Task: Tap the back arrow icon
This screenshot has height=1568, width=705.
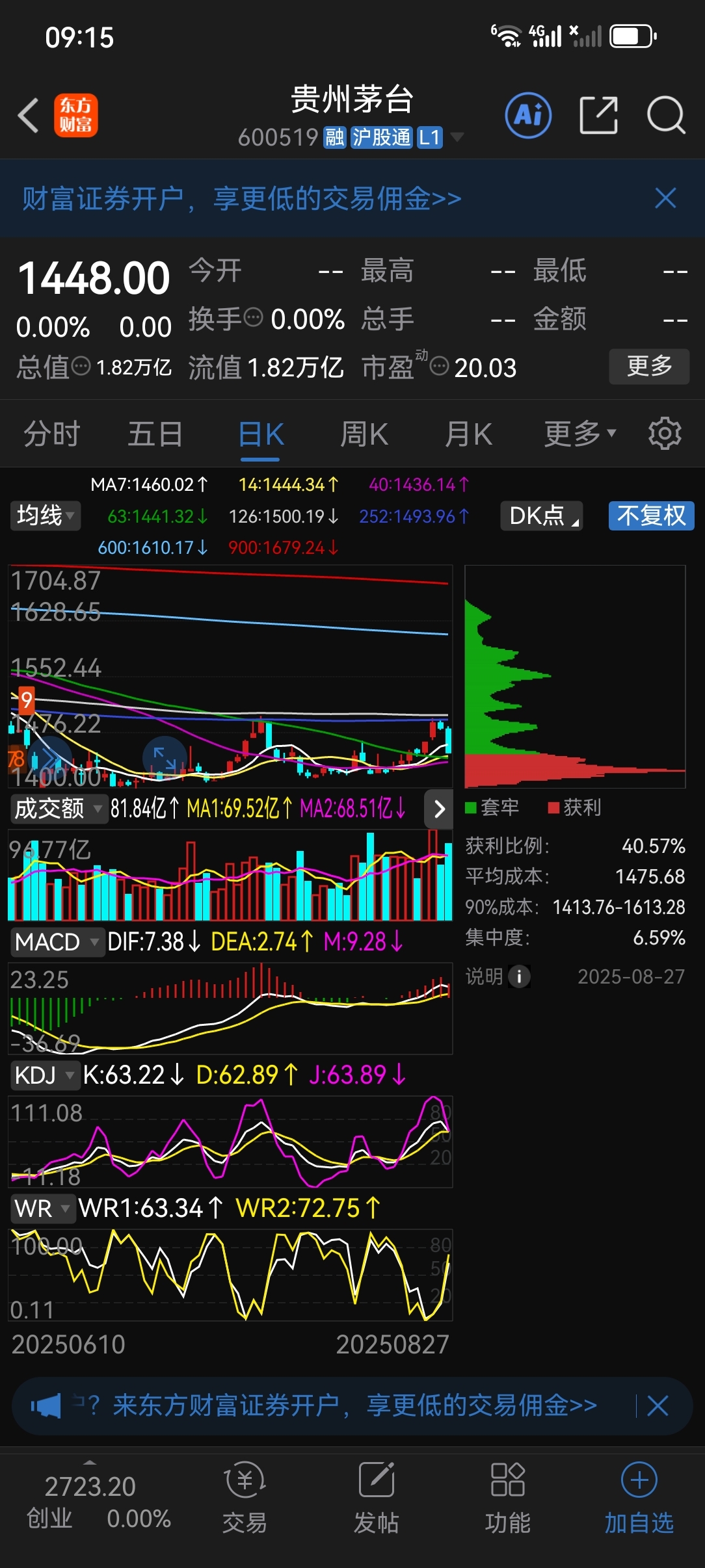Action: (29, 116)
